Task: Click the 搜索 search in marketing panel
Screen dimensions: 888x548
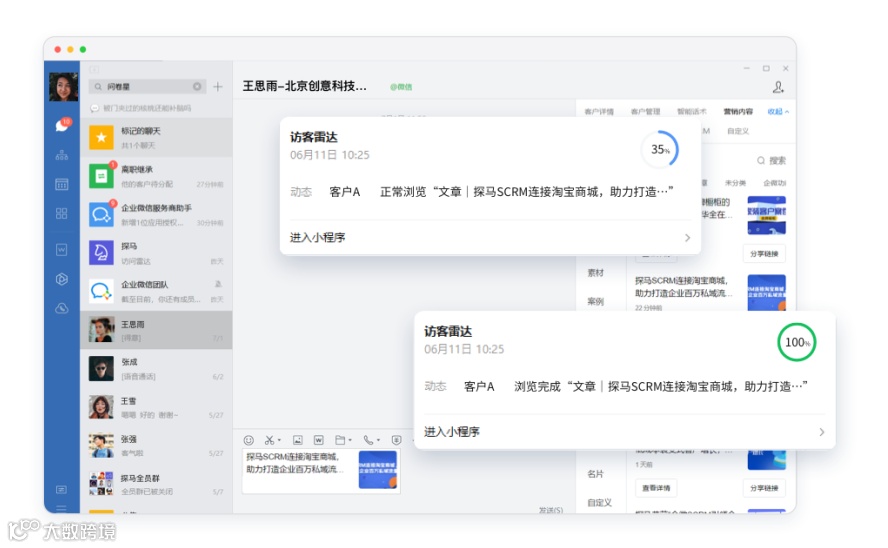Action: [771, 161]
